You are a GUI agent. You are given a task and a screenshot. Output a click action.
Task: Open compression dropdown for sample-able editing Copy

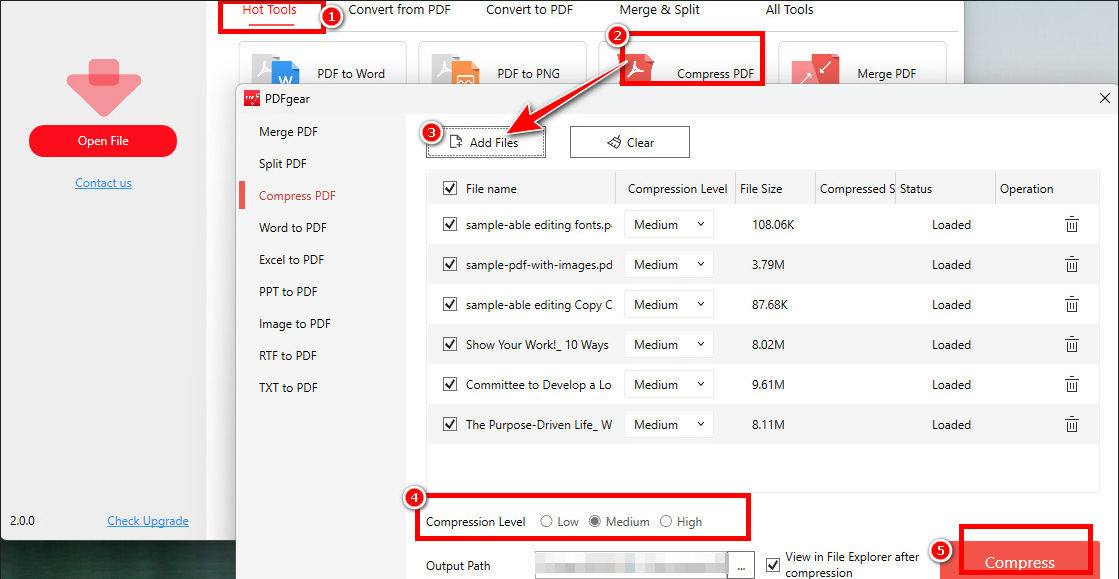tap(669, 304)
